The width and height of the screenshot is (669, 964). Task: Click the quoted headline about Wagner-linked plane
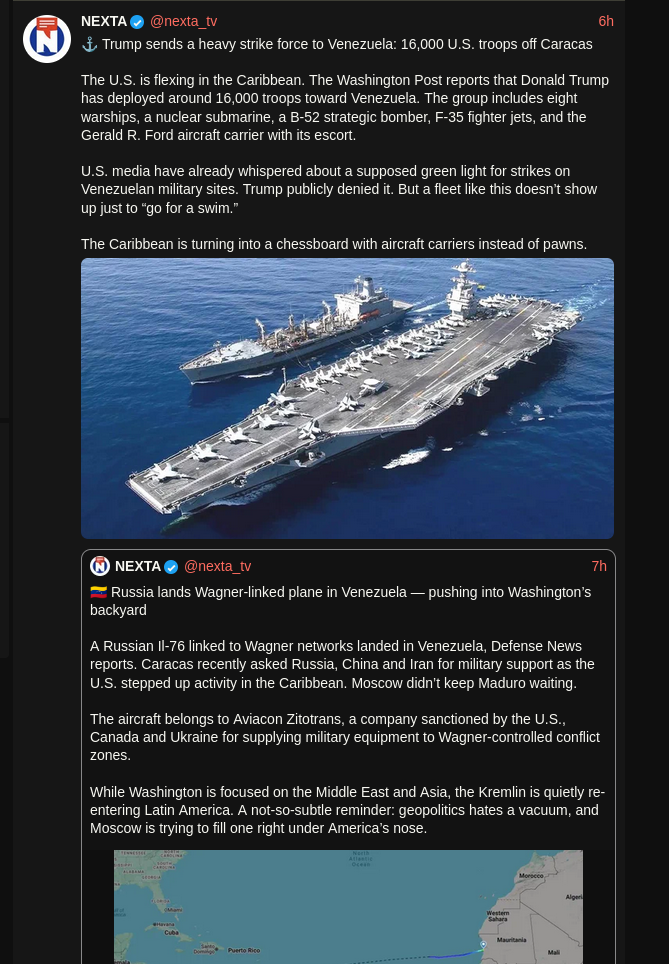tap(341, 601)
